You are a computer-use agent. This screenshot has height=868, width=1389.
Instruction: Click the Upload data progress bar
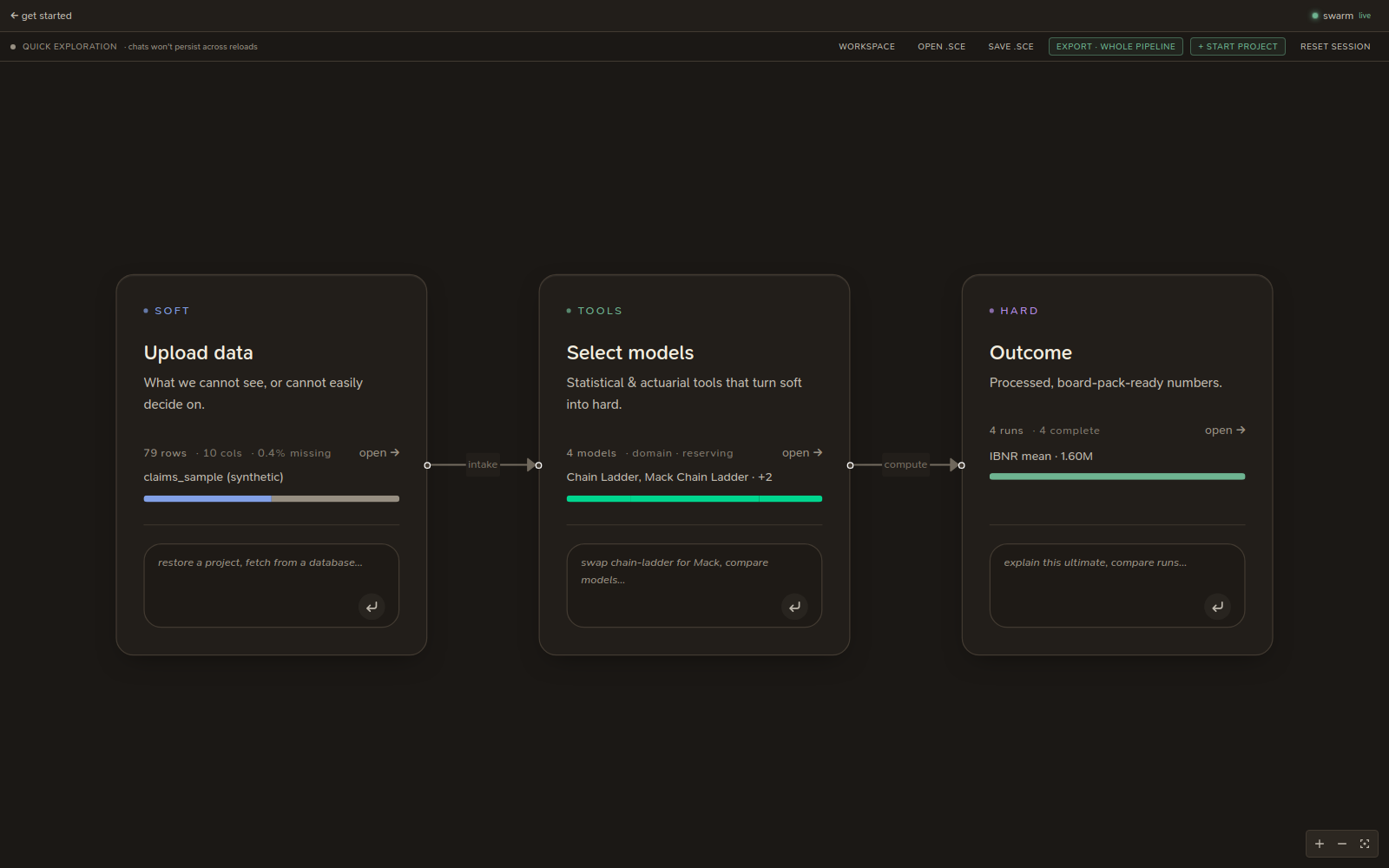tap(271, 499)
